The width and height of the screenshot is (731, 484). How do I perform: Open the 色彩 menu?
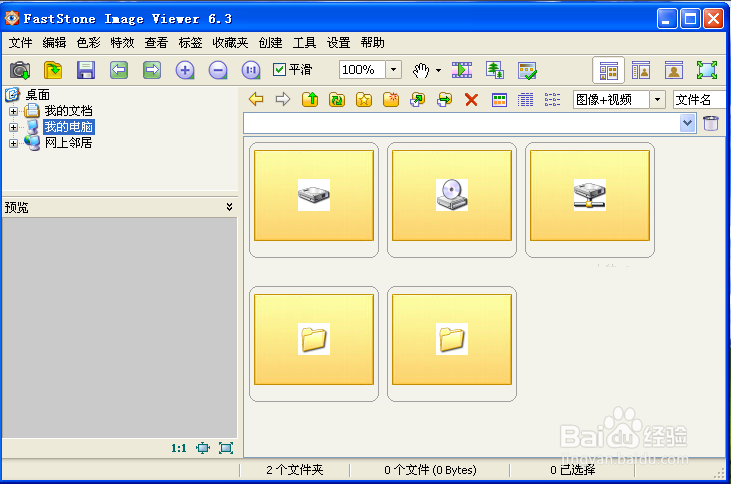click(89, 43)
